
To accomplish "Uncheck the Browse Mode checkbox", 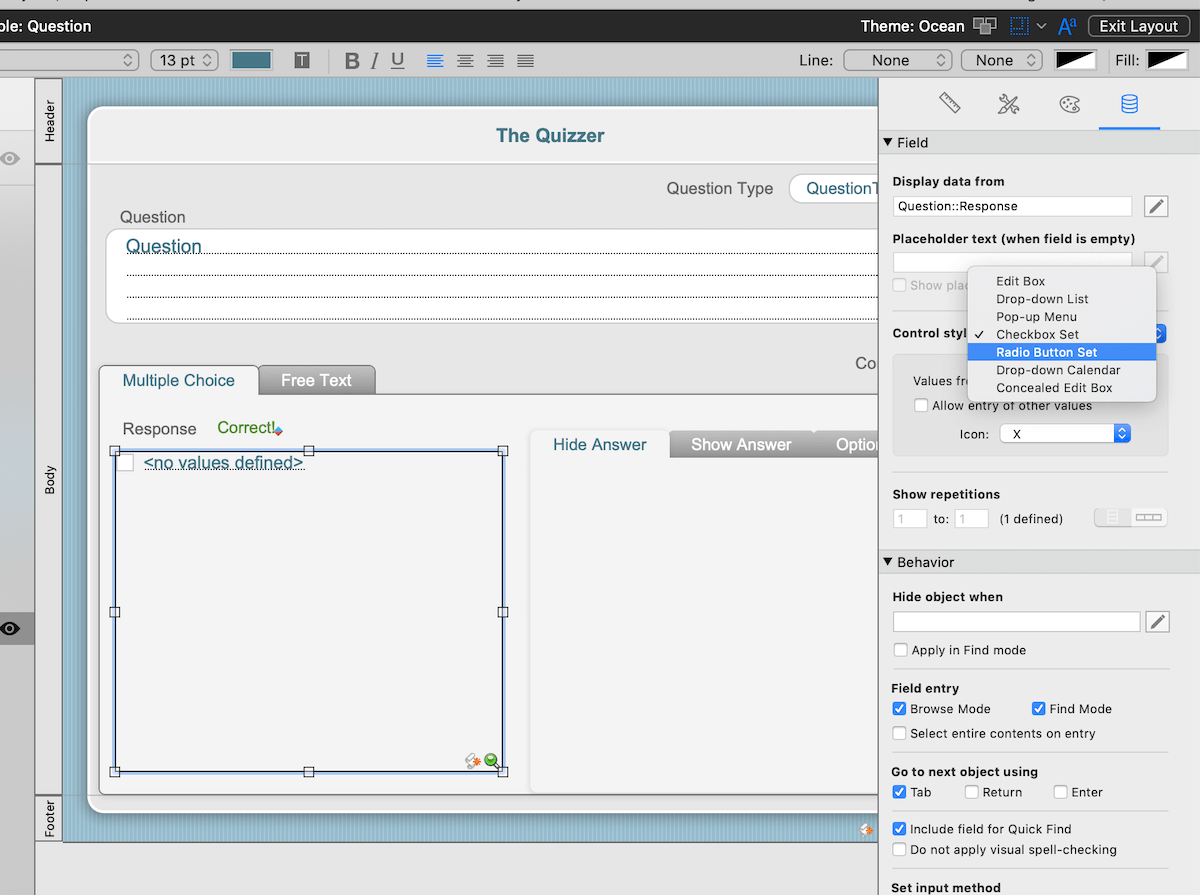I will click(899, 709).
